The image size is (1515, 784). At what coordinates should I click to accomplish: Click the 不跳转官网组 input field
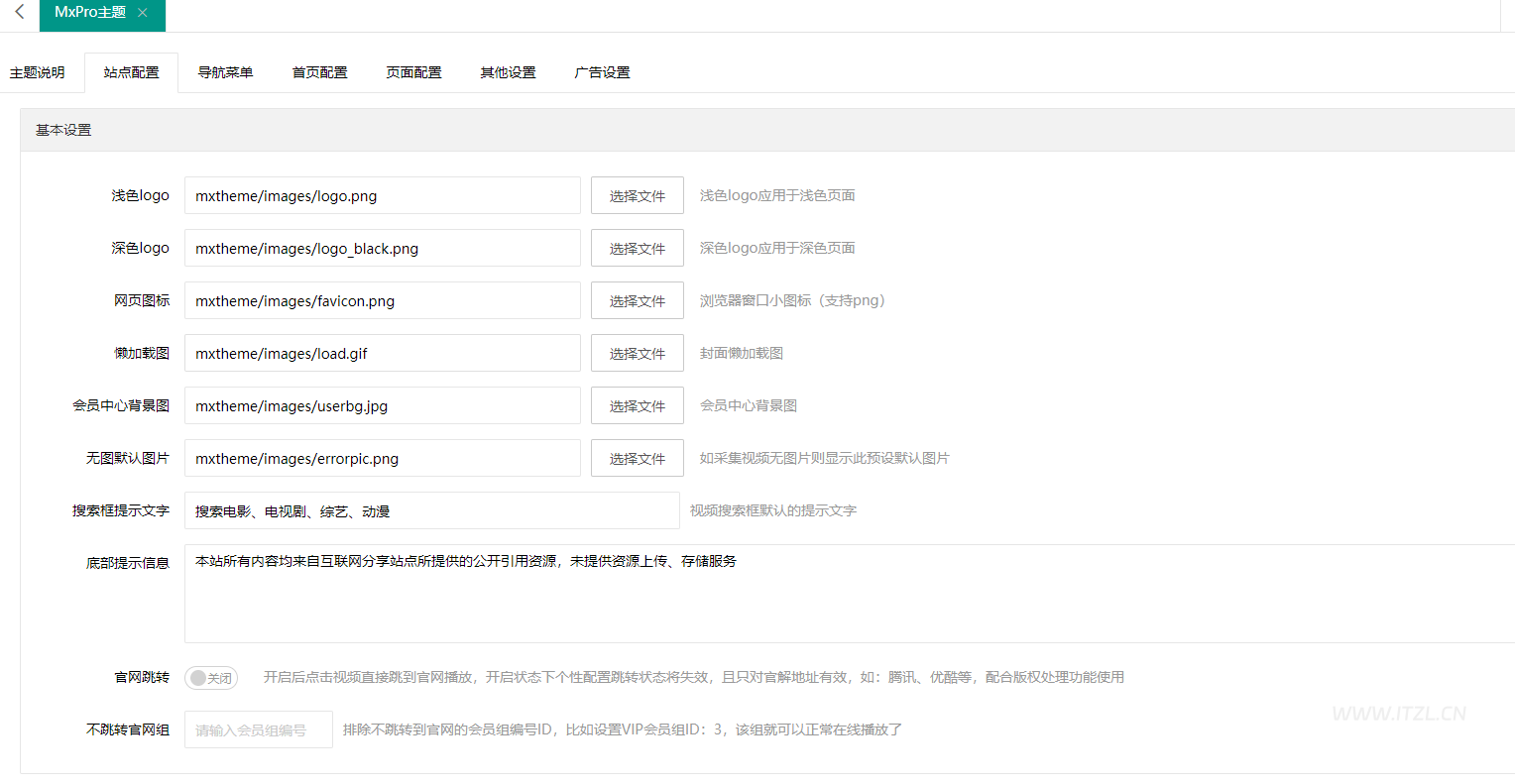pos(258,728)
